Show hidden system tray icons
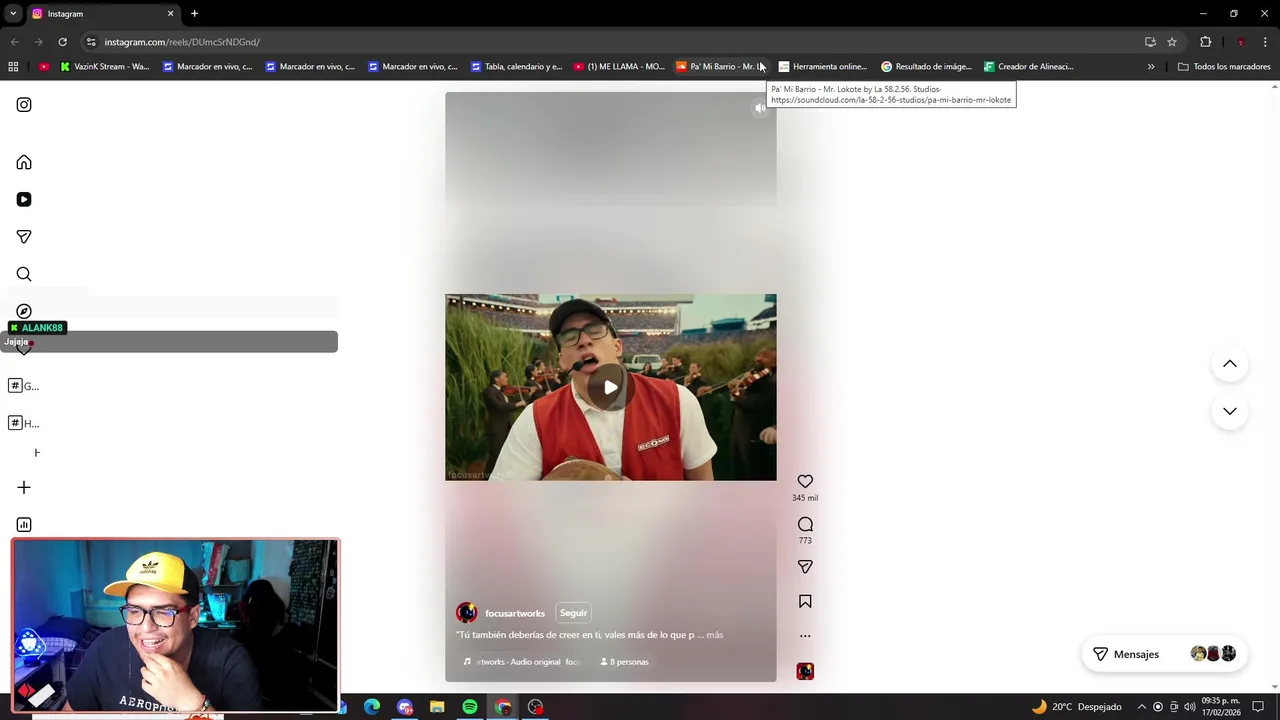The image size is (1280, 720). [1141, 707]
